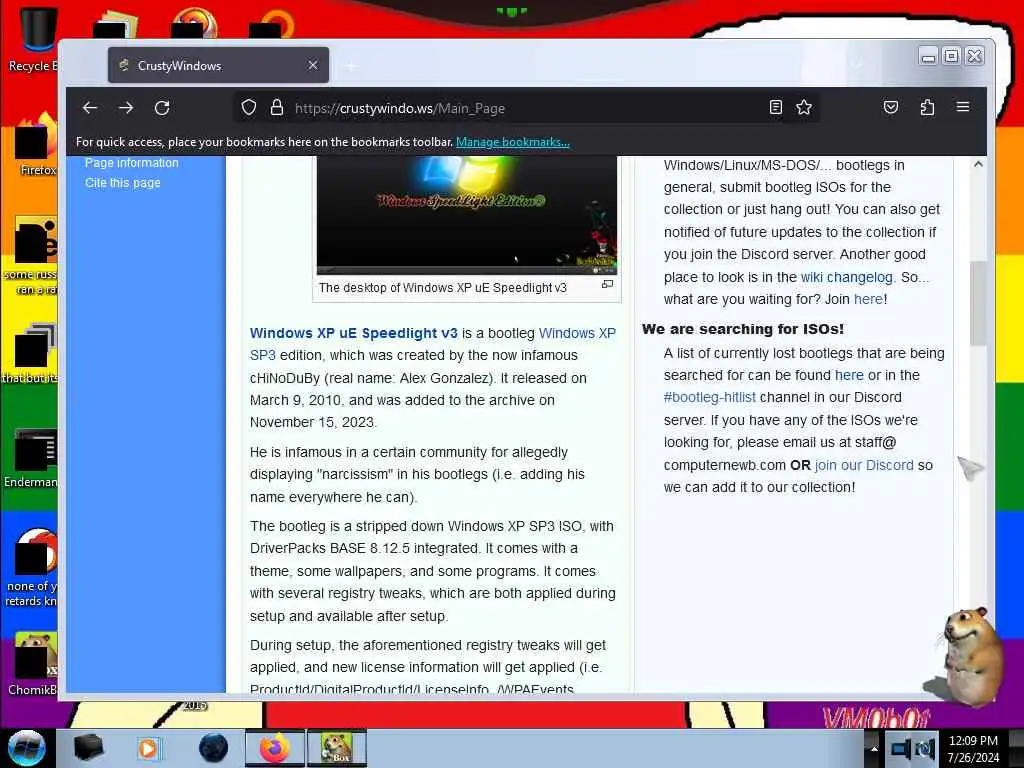Viewport: 1024px width, 768px height.
Task: Close the CrustyWindows tab
Action: (x=313, y=65)
